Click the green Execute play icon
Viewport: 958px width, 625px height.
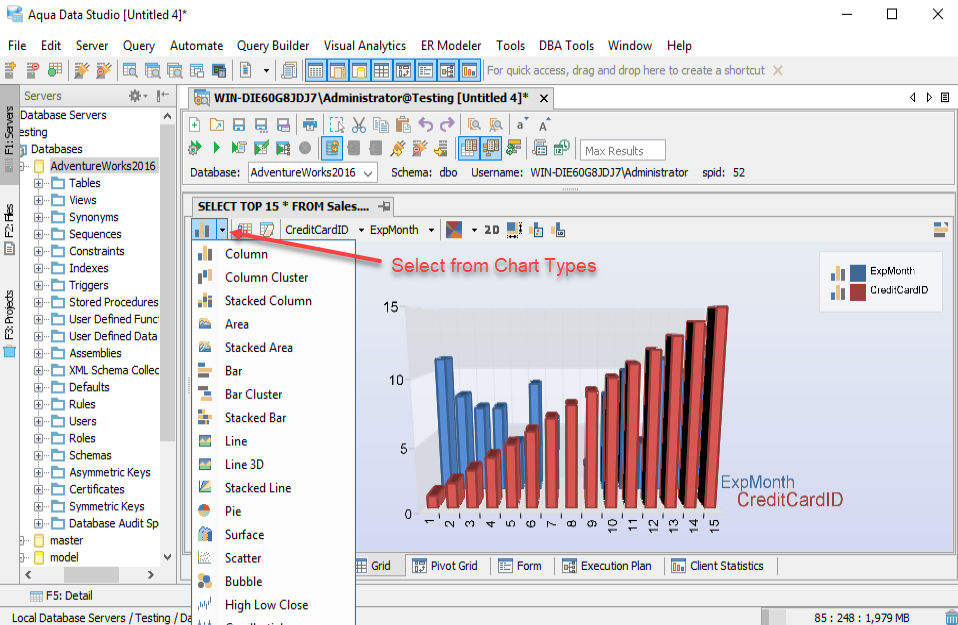tap(216, 147)
